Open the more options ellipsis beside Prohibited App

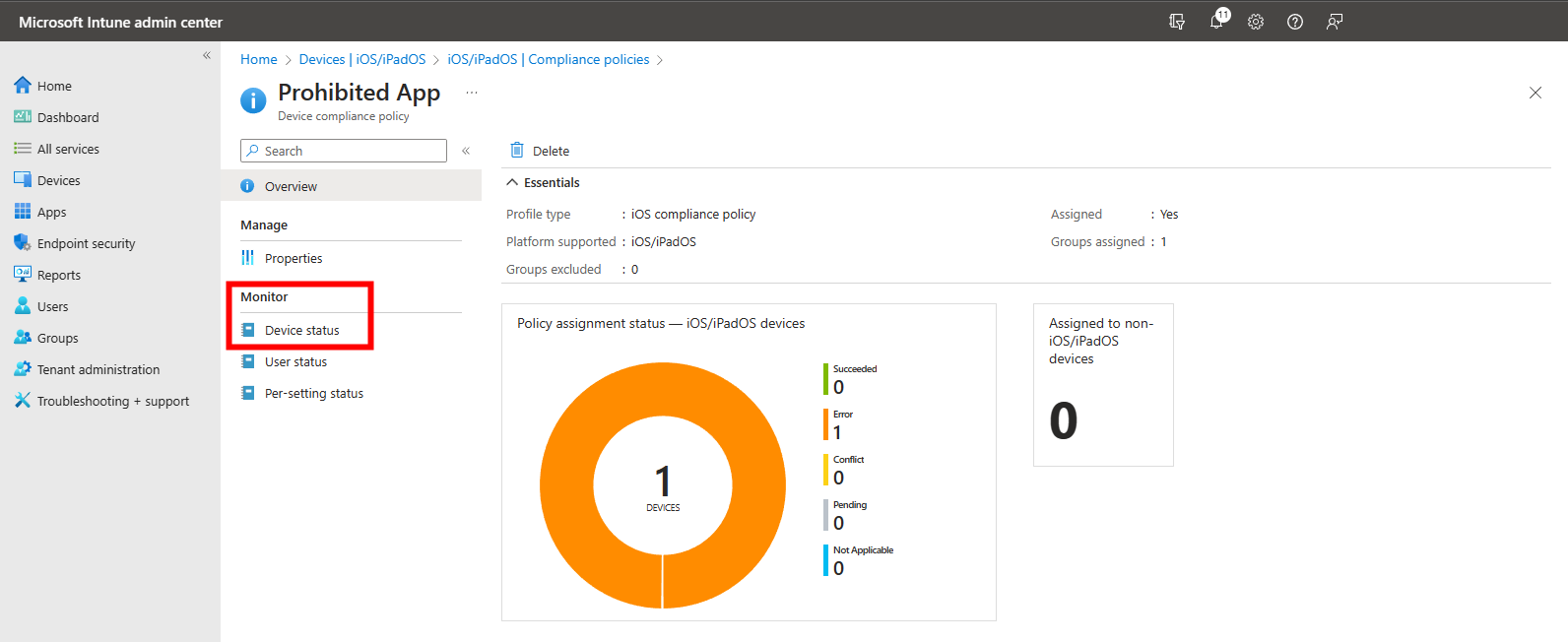click(x=472, y=93)
